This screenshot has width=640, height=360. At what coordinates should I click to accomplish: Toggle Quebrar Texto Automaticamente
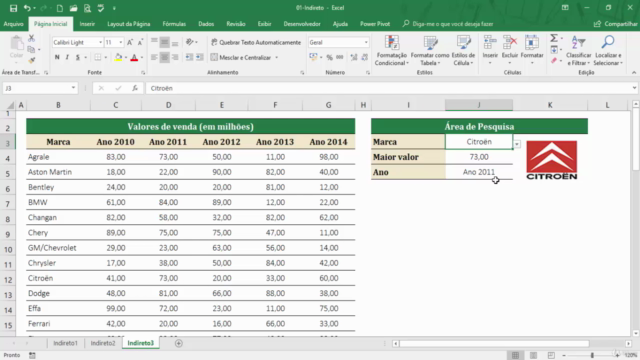coord(256,42)
